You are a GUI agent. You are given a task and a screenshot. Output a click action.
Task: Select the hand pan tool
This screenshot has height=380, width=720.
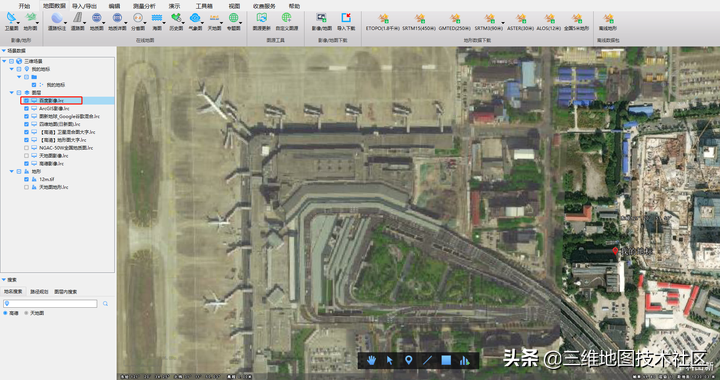tap(371, 360)
